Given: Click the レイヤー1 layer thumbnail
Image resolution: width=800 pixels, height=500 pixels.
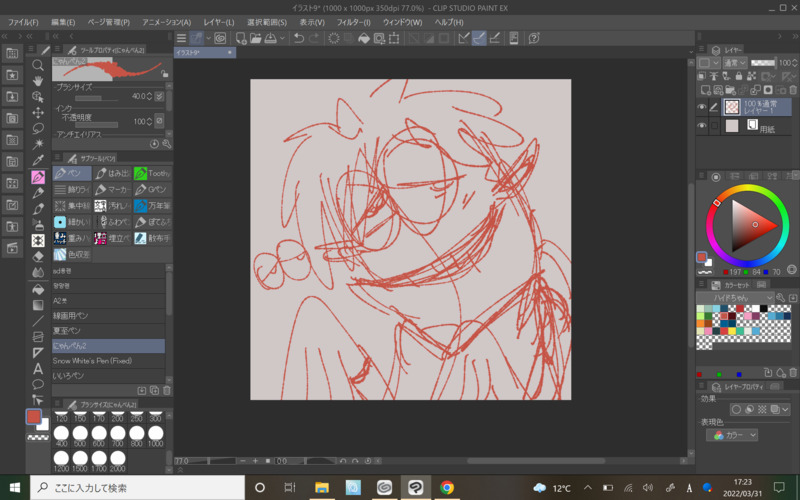Looking at the screenshot, I should [732, 107].
